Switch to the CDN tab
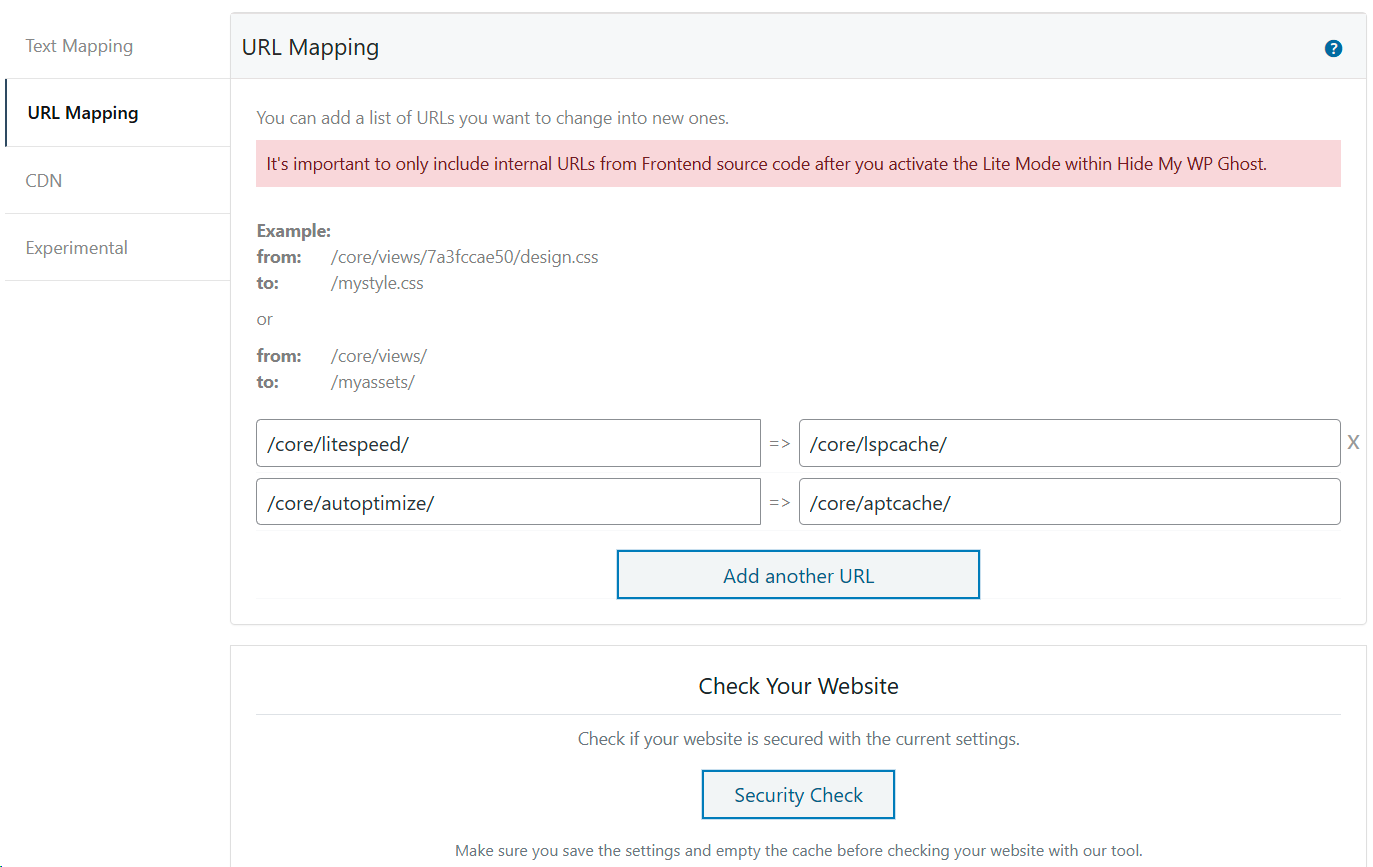This screenshot has width=1373, height=867. (44, 181)
